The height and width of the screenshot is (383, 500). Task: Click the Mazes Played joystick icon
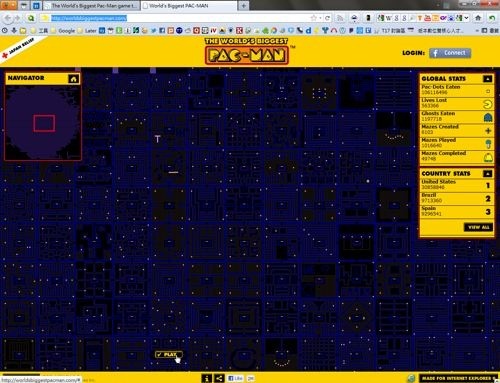tap(488, 144)
